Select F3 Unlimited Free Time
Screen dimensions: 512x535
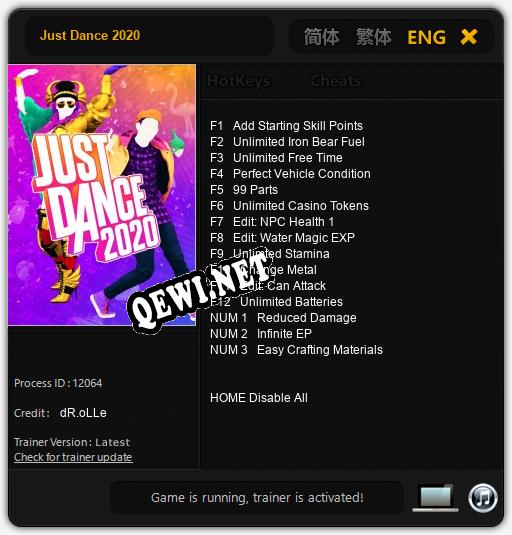click(276, 158)
